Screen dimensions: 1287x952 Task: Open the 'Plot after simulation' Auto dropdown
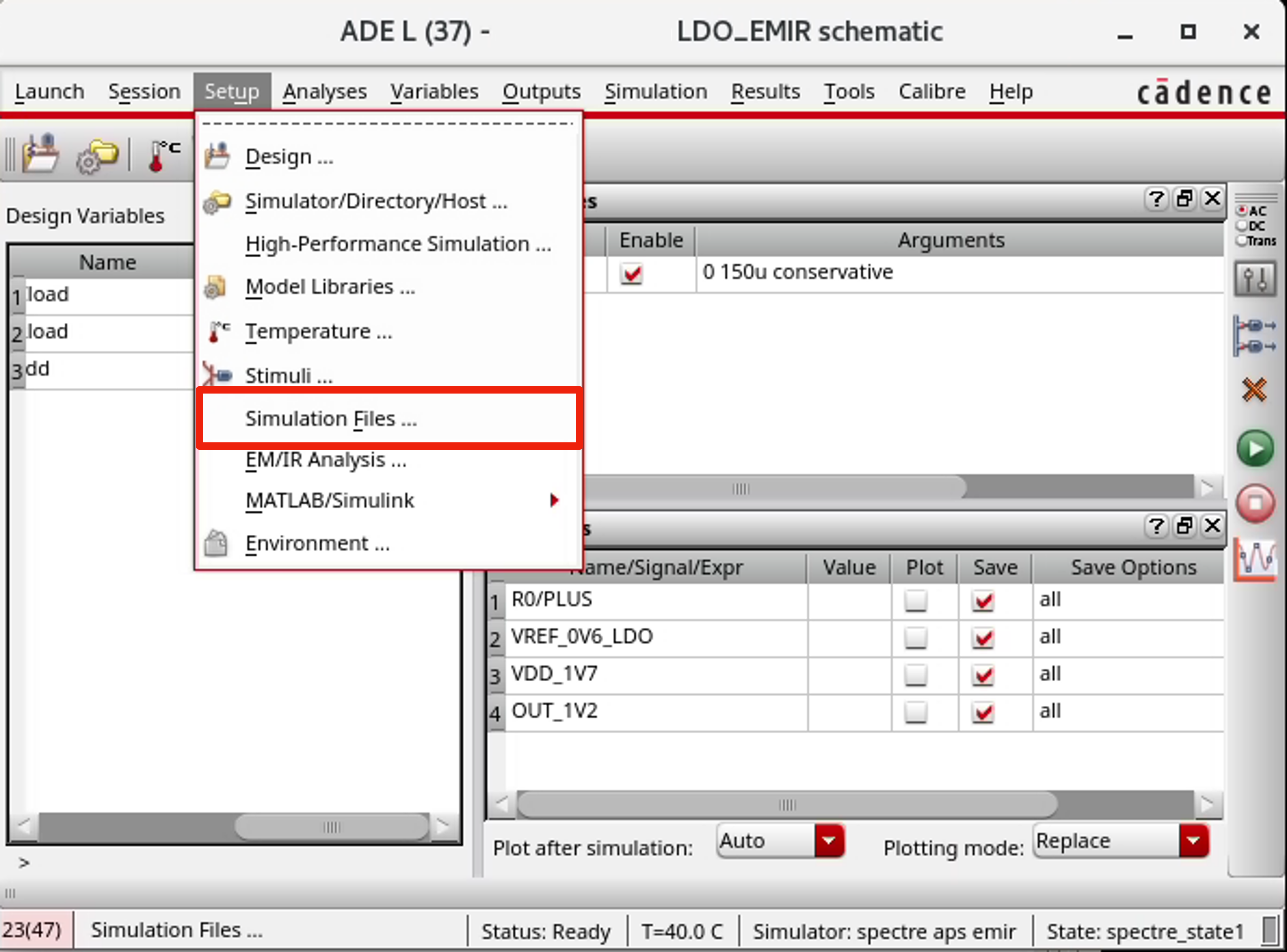[829, 841]
